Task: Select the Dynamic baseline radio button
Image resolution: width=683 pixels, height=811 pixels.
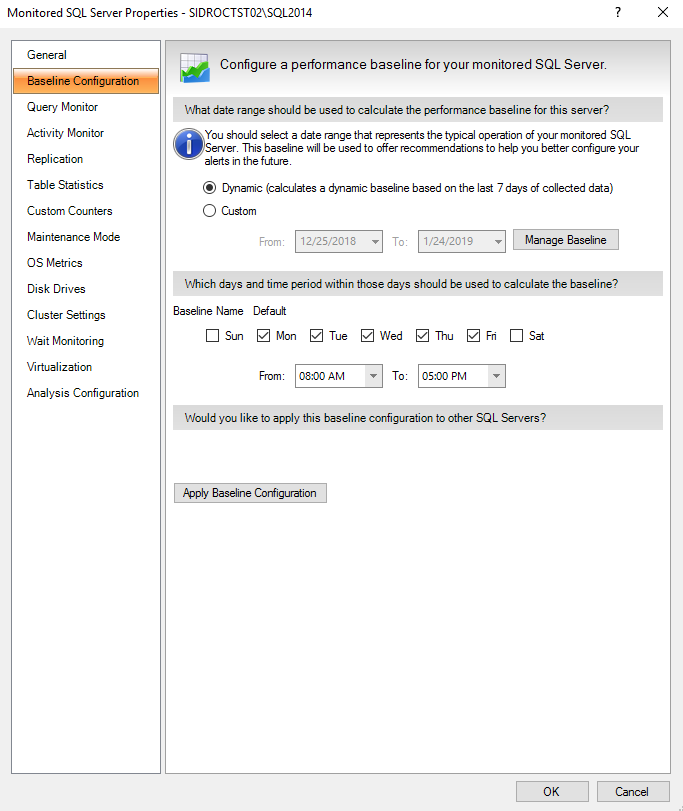Action: click(209, 188)
